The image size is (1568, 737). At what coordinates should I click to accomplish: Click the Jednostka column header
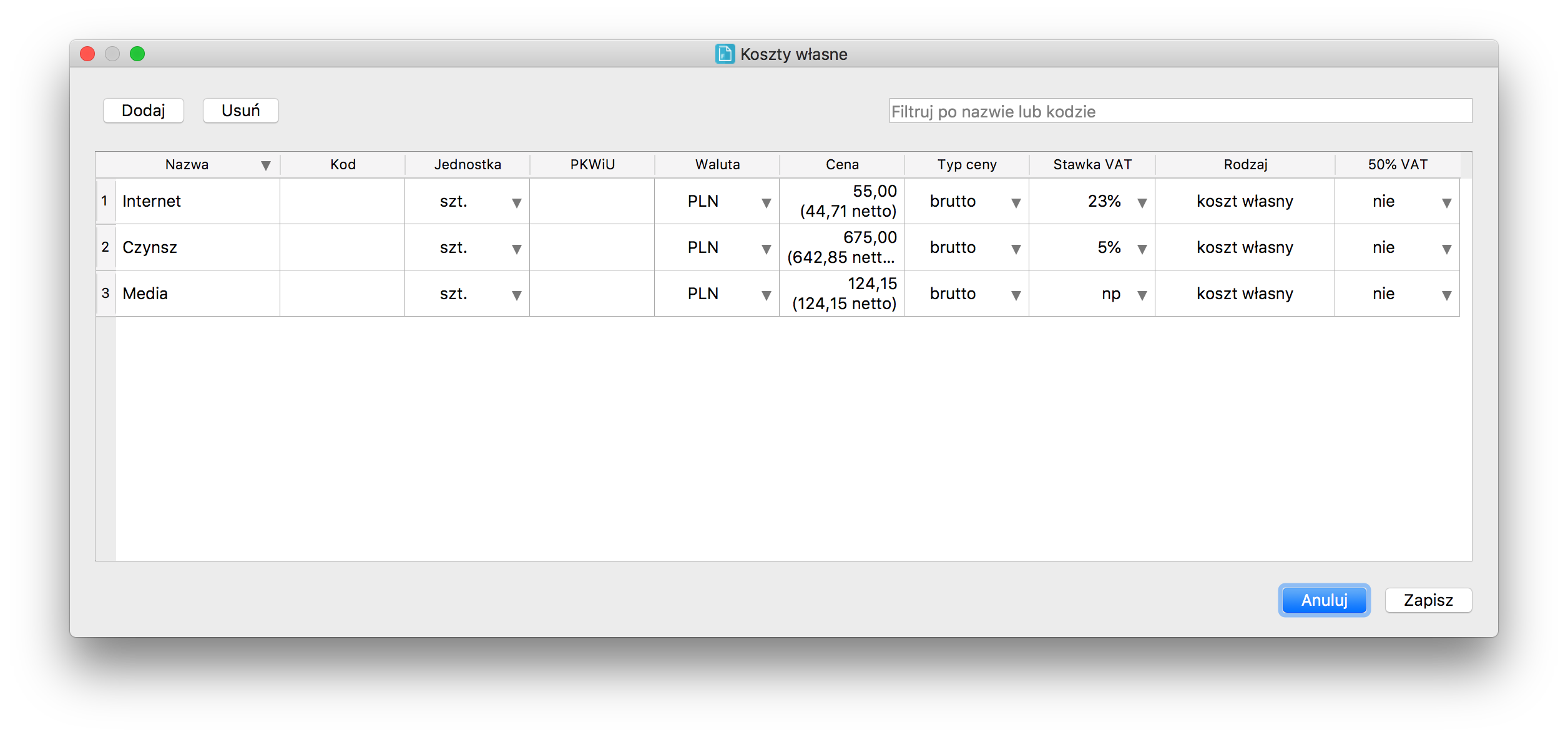pos(468,165)
